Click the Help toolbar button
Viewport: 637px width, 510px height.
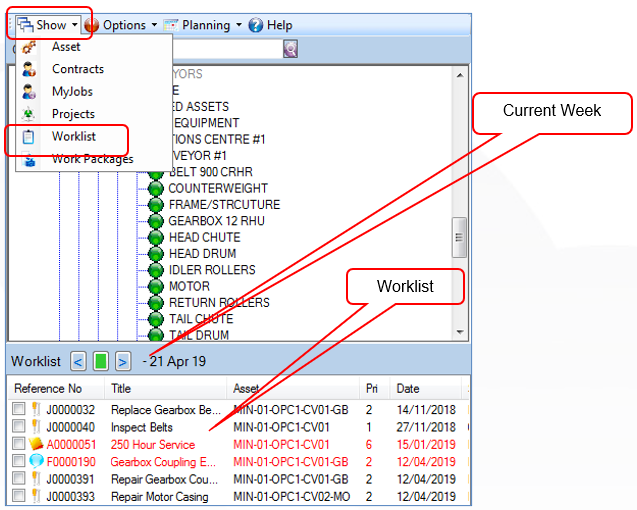[x=270, y=25]
